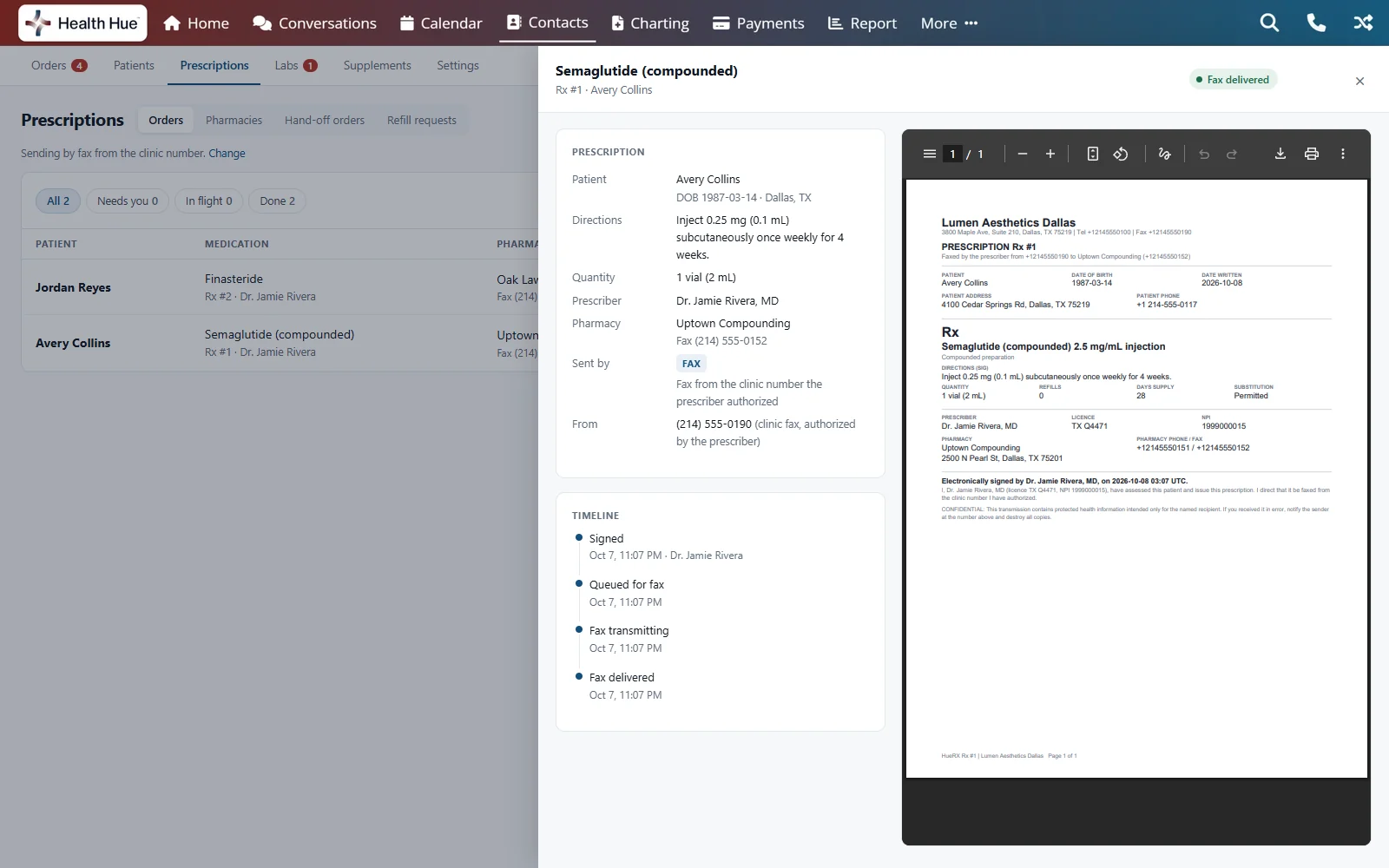Select the Pharmacies sub-tab
The image size is (1389, 868).
pos(234,120)
